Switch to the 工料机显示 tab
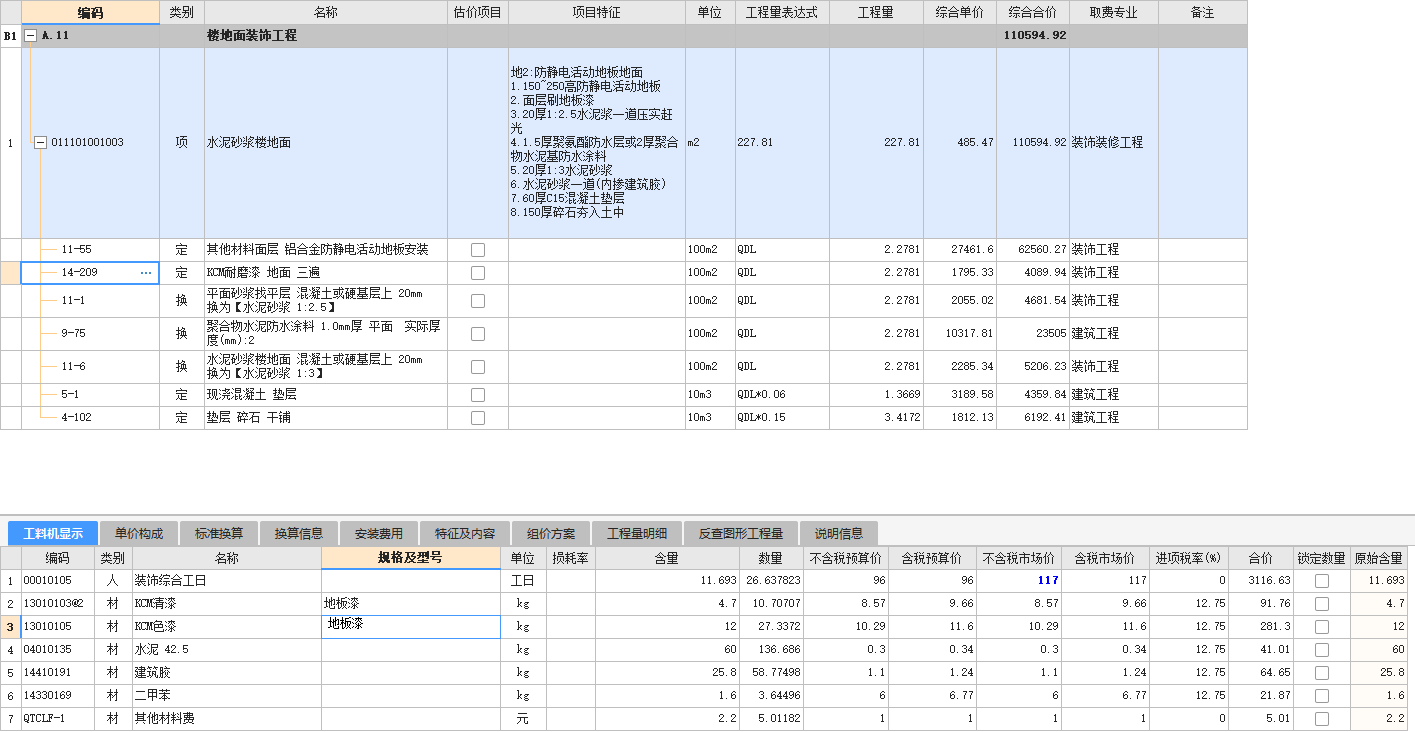The image size is (1415, 732). click(x=53, y=533)
